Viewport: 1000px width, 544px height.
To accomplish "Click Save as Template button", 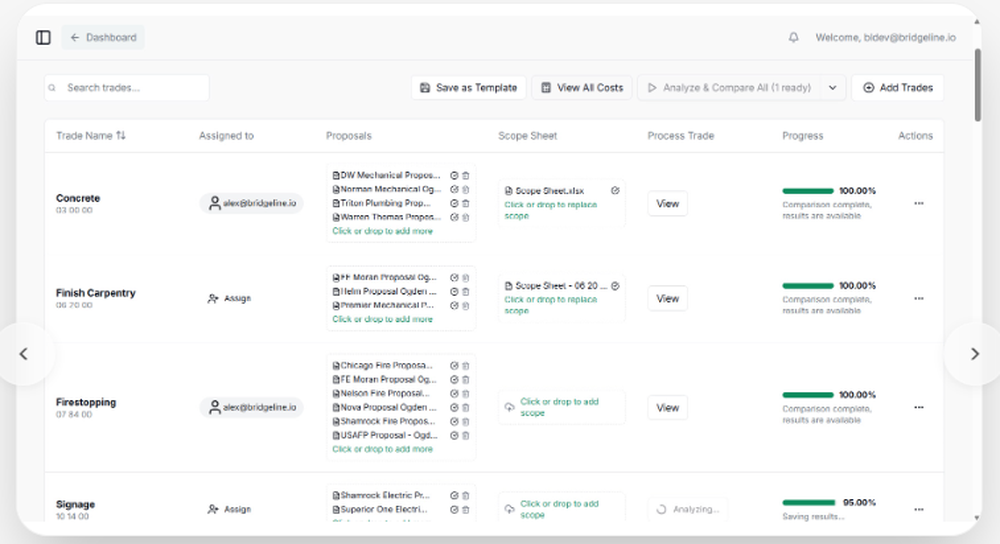I will click(x=469, y=88).
